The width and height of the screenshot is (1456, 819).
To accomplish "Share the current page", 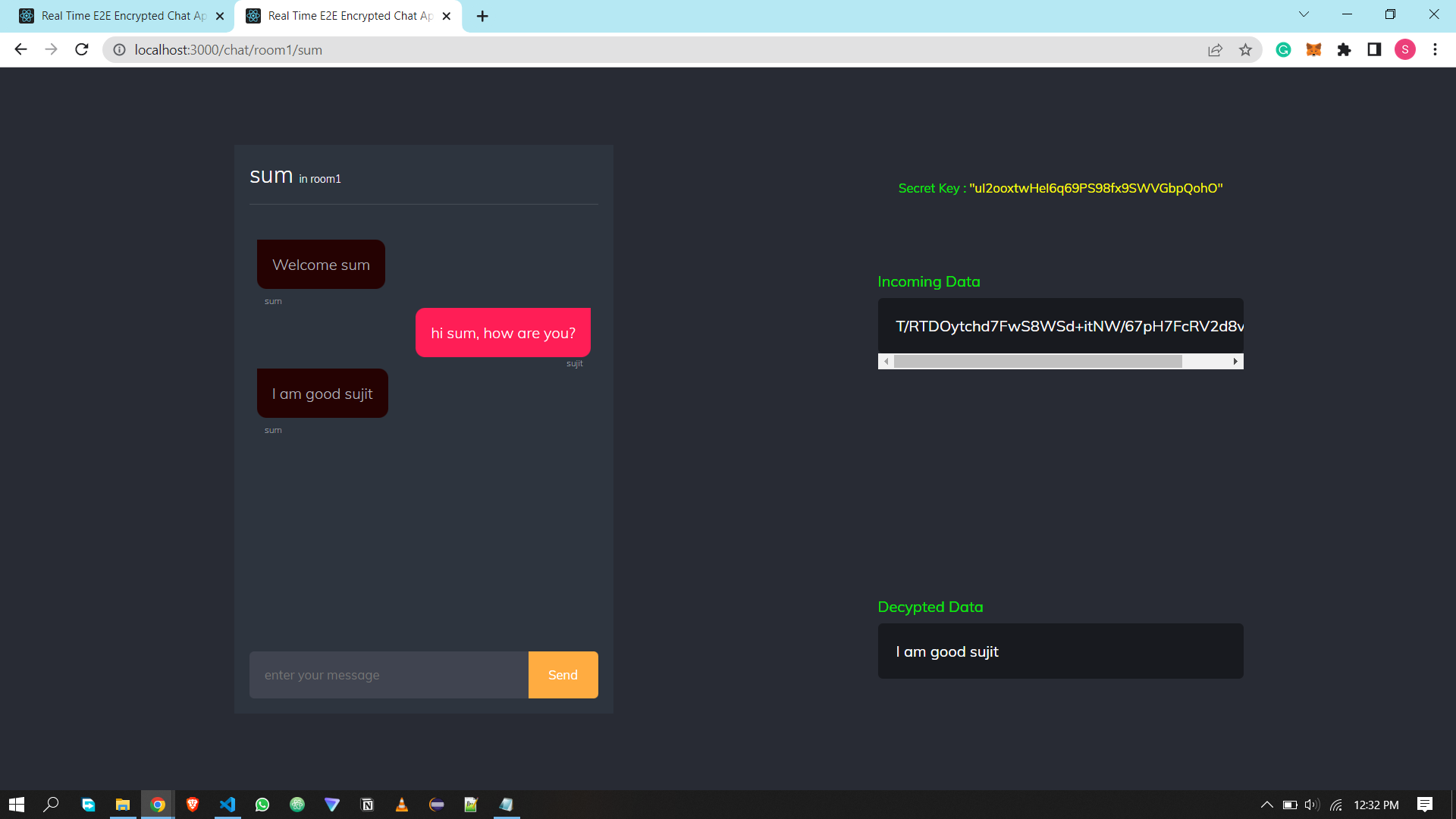I will pos(1215,50).
